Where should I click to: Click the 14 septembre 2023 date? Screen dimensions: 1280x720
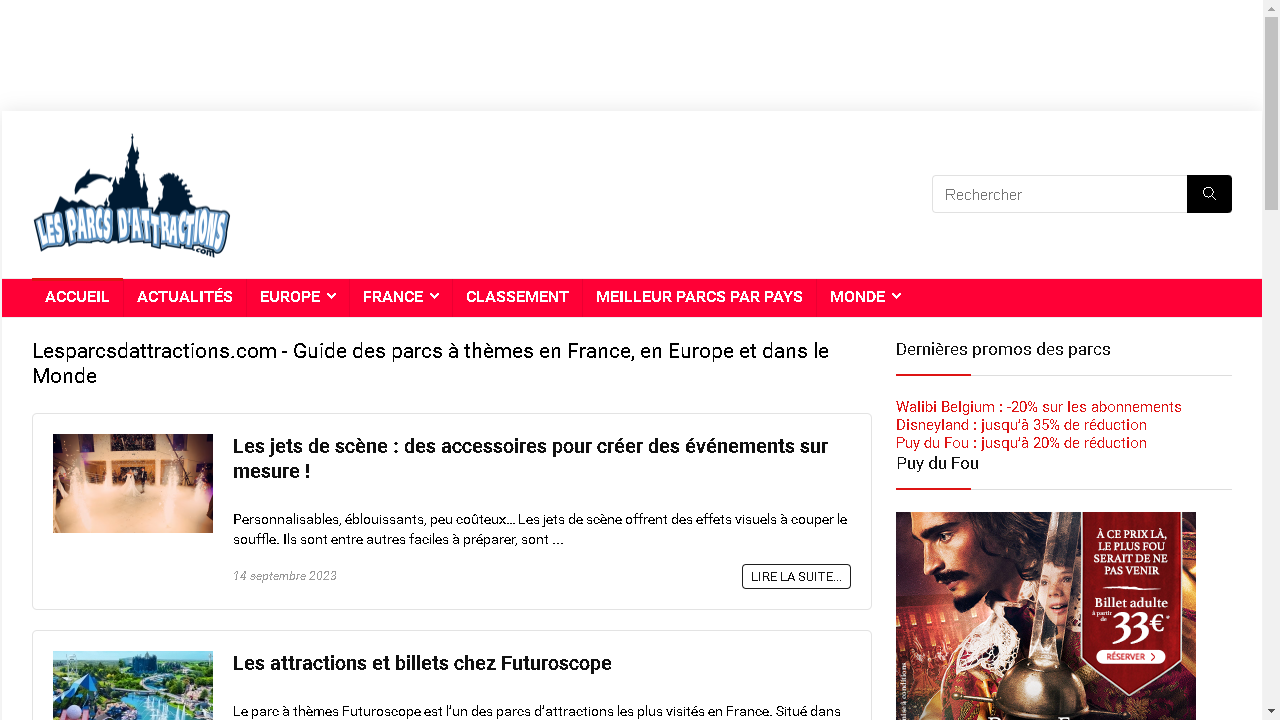(285, 576)
